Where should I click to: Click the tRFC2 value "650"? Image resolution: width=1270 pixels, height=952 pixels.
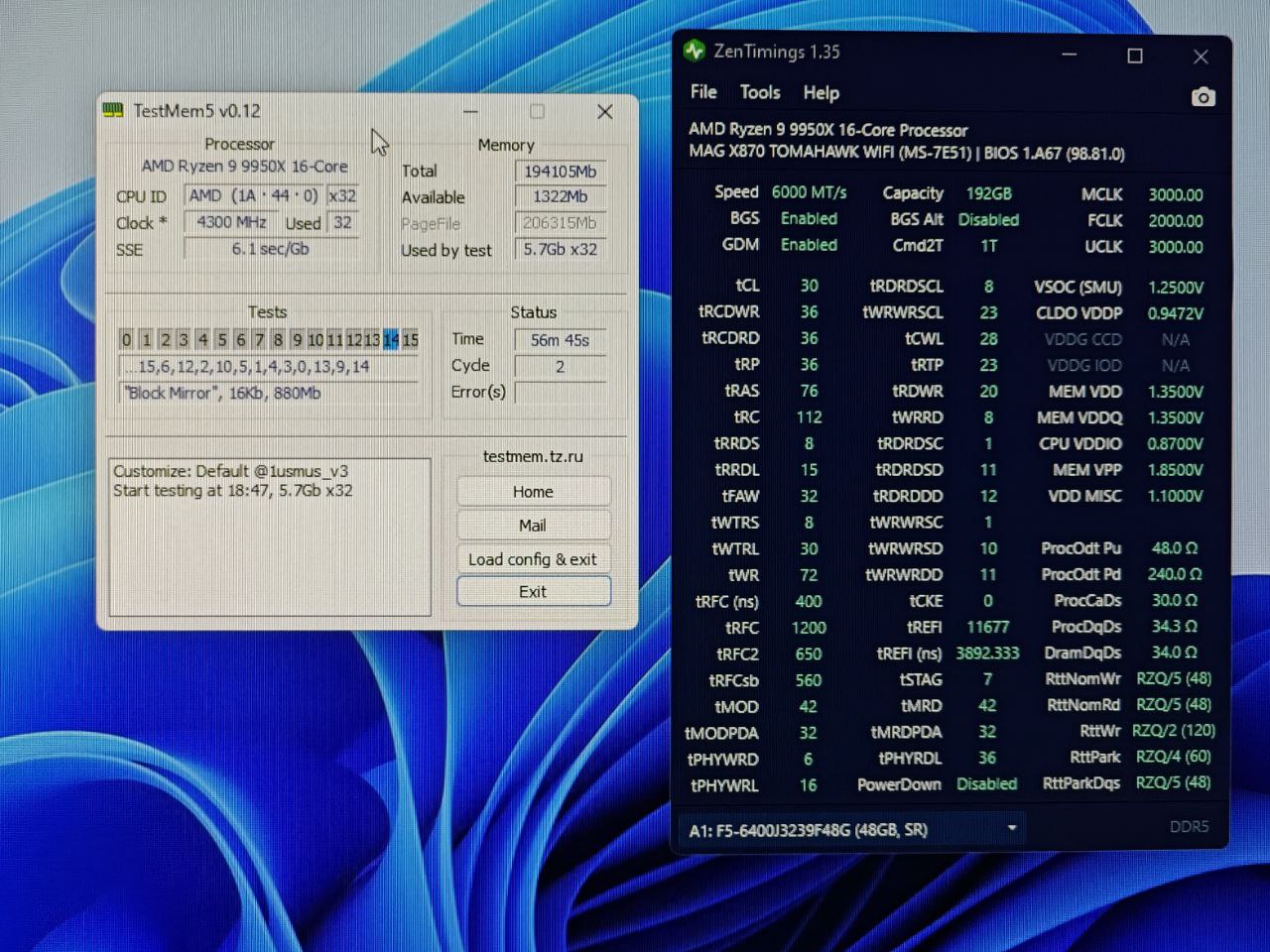[x=809, y=654]
